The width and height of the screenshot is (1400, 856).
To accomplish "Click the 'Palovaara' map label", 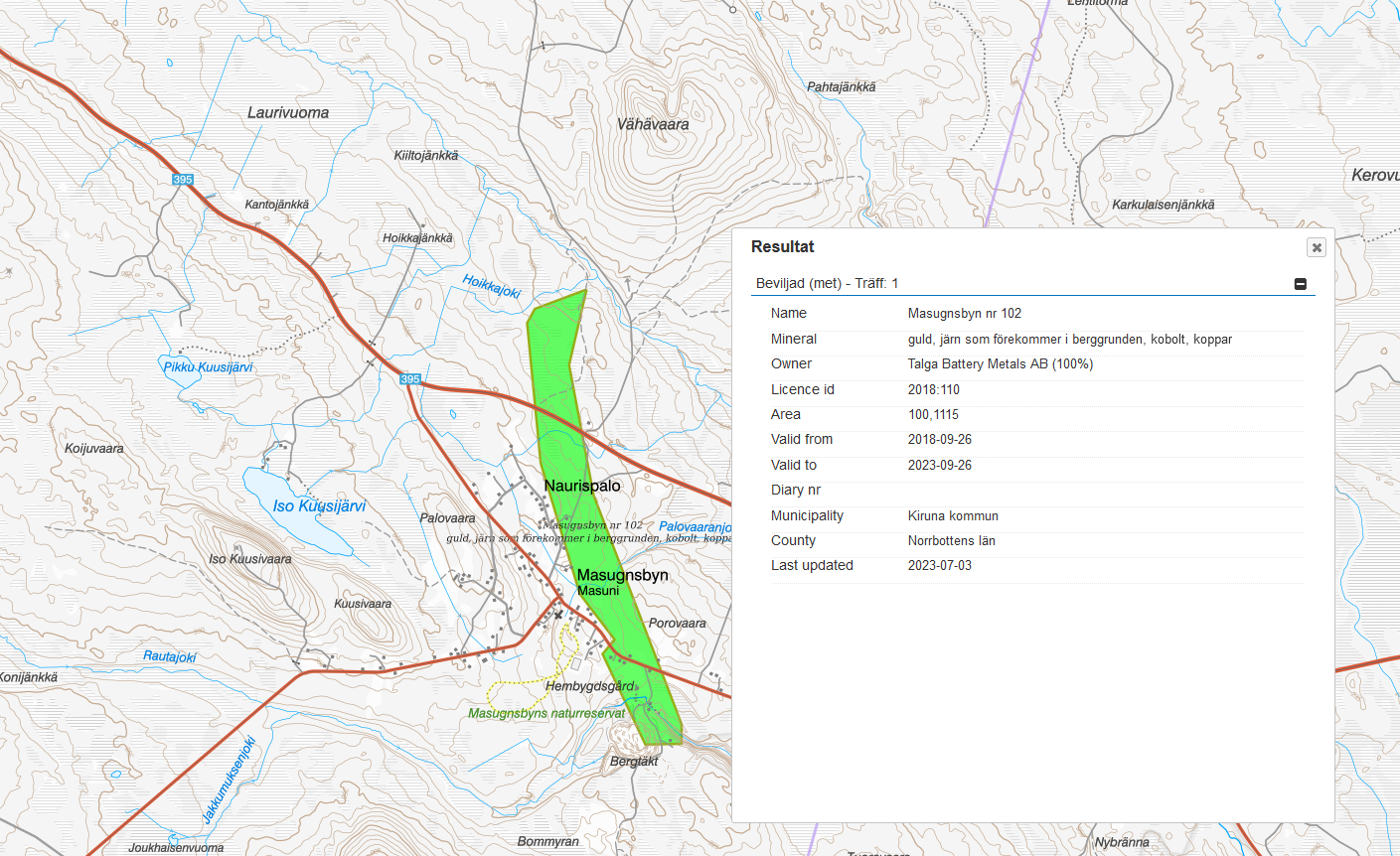I will [447, 518].
